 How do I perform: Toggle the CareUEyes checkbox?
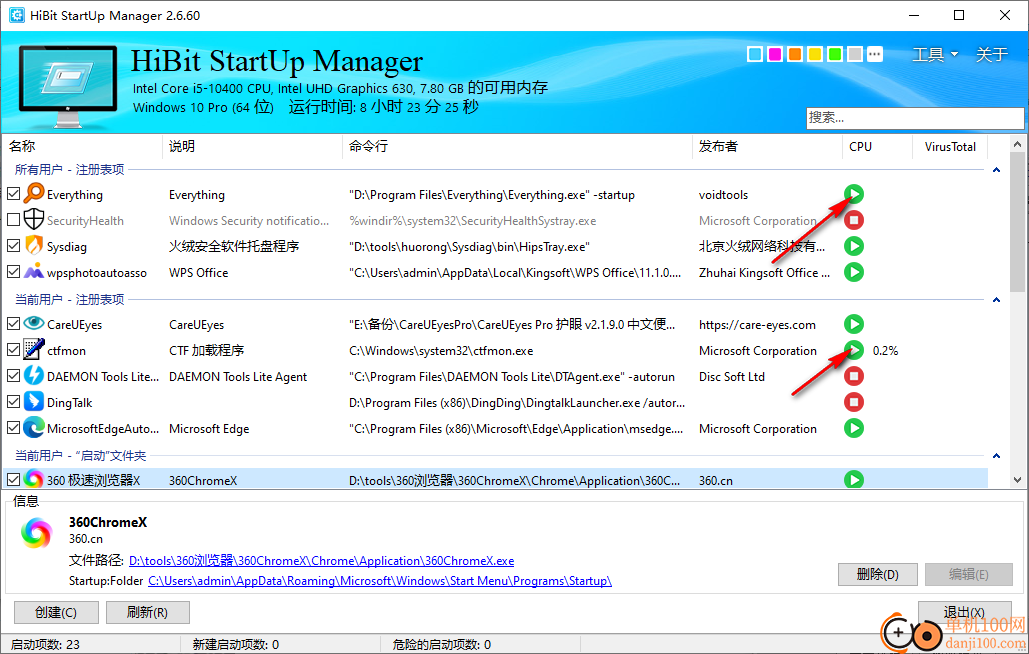click(13, 324)
